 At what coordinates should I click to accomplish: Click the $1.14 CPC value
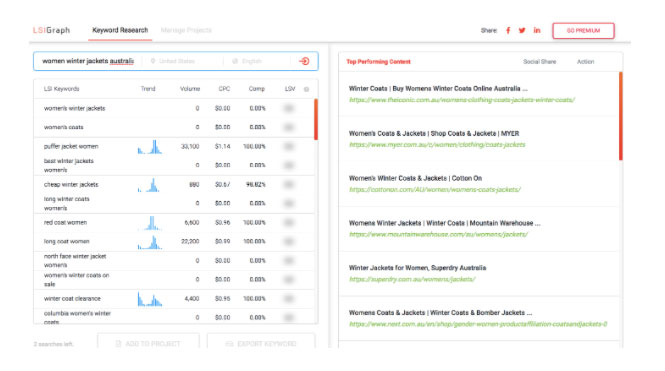[222, 146]
